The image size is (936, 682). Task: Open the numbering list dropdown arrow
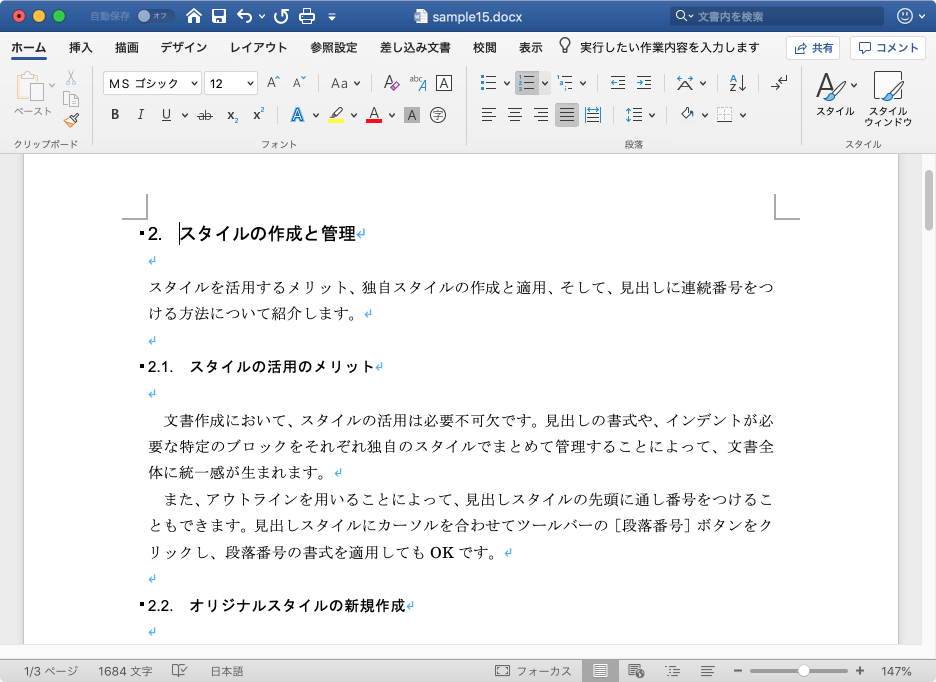tap(544, 84)
